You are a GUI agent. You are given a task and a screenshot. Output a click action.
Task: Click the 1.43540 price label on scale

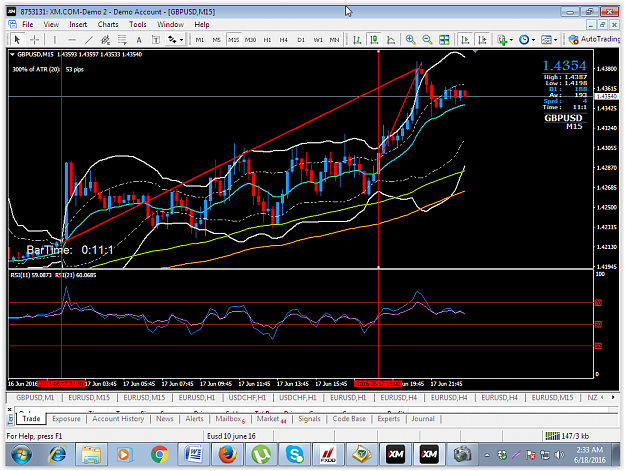pos(607,96)
